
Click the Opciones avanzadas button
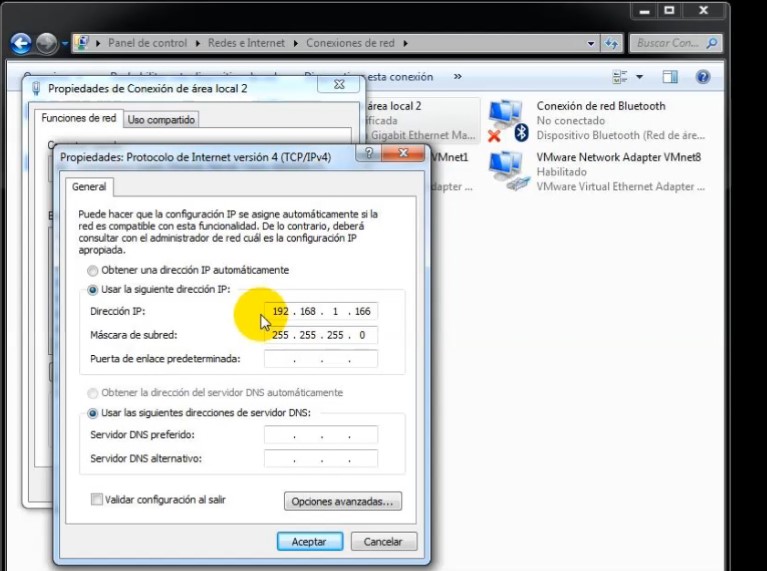click(343, 502)
